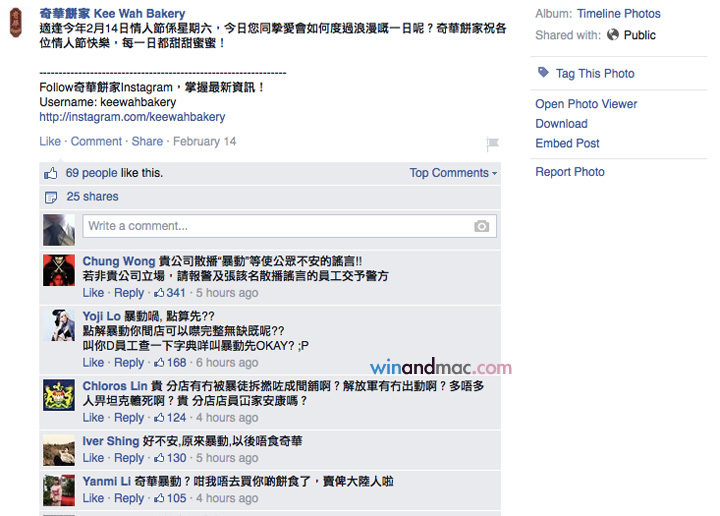The height and width of the screenshot is (516, 720).
Task: Click the tag icon next to Tag This Photo
Action: tap(543, 73)
